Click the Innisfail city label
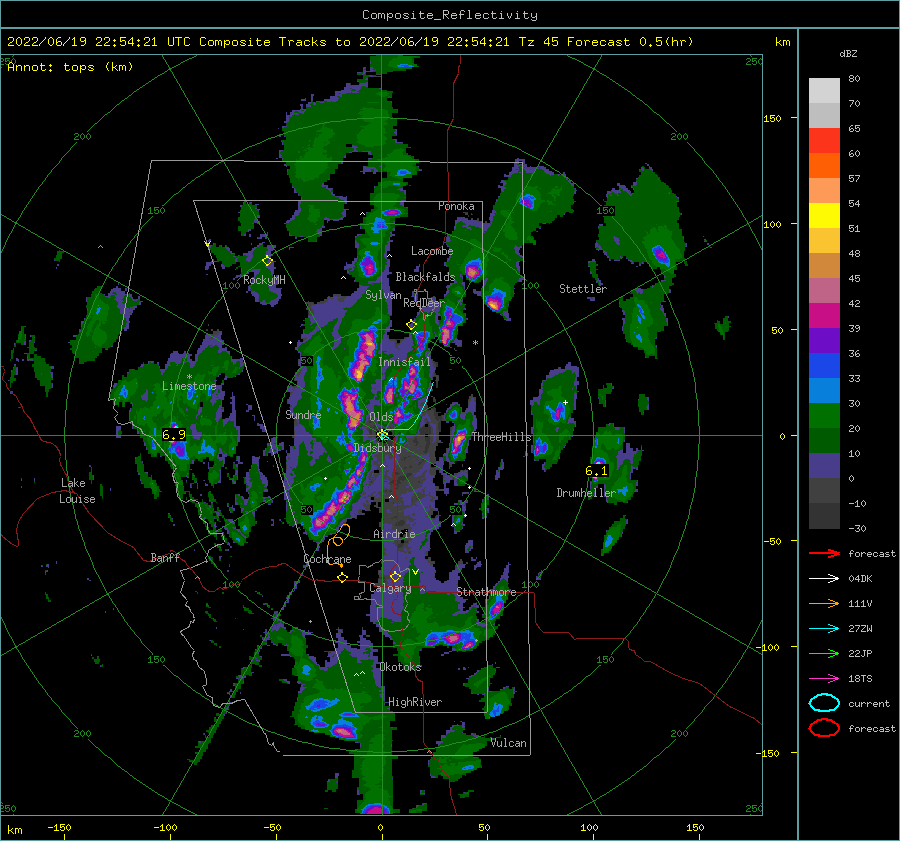This screenshot has height=841, width=900. [404, 362]
